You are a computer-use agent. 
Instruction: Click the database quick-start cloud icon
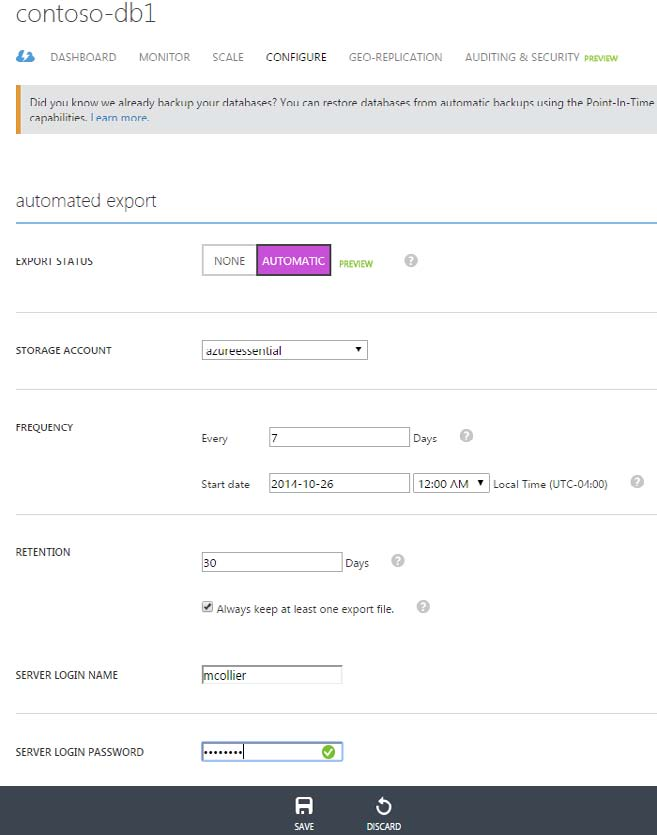click(26, 57)
